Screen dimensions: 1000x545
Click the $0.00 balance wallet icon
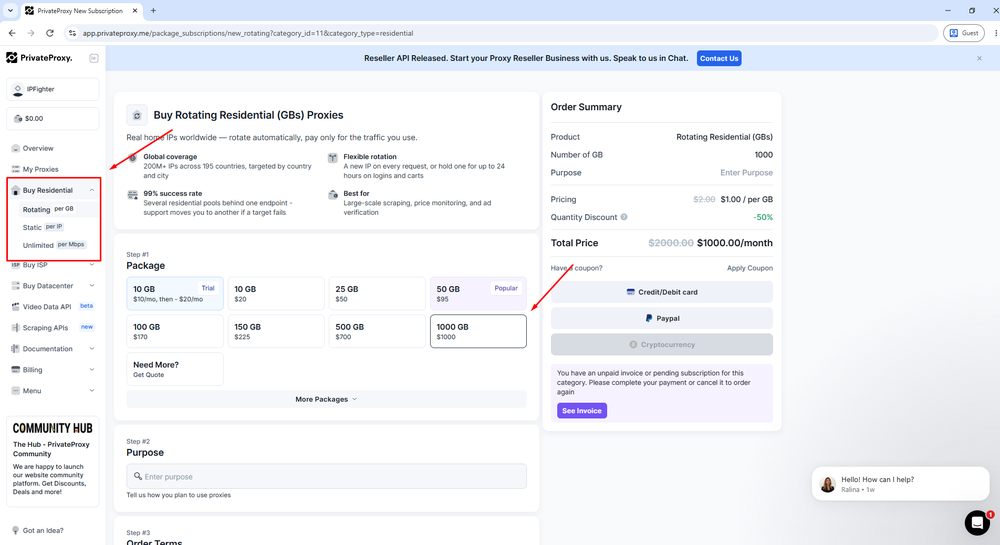click(18, 119)
